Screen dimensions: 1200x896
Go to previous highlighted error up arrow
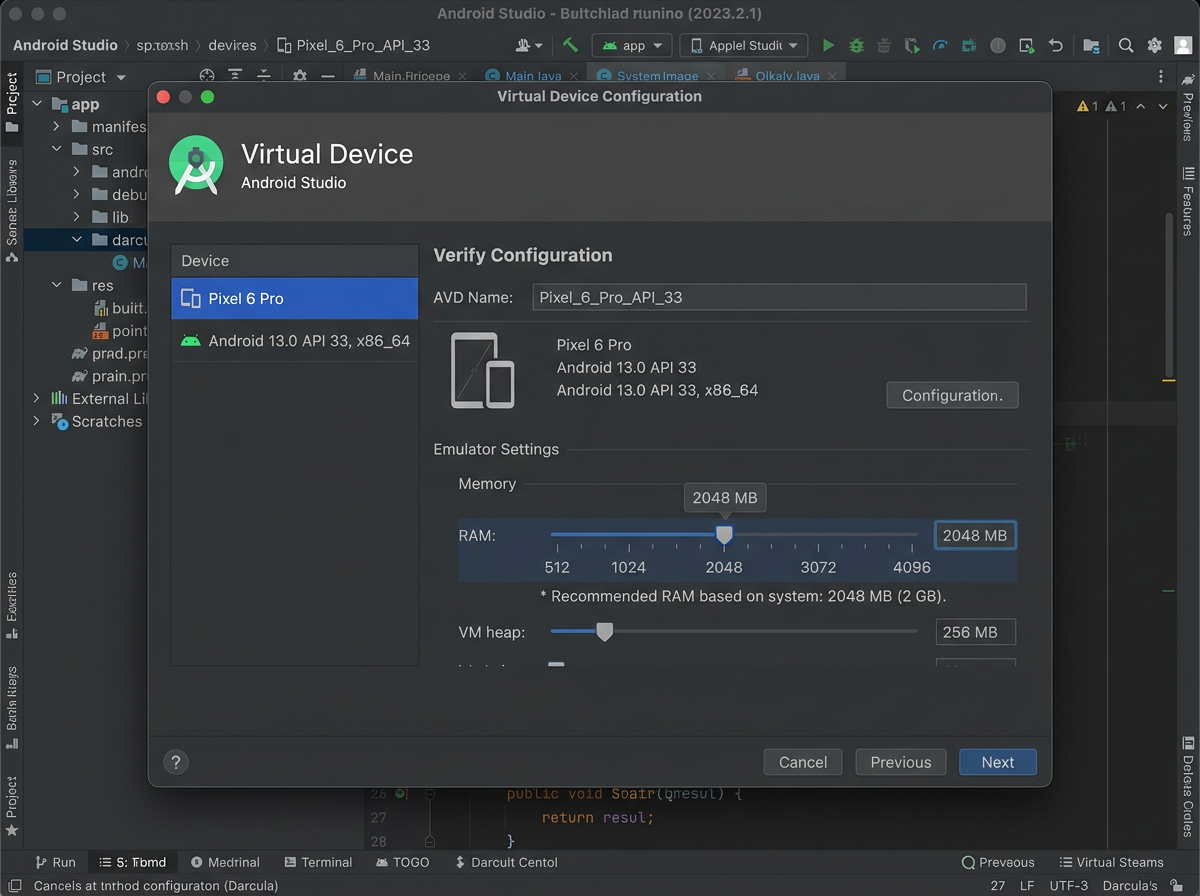[1143, 106]
